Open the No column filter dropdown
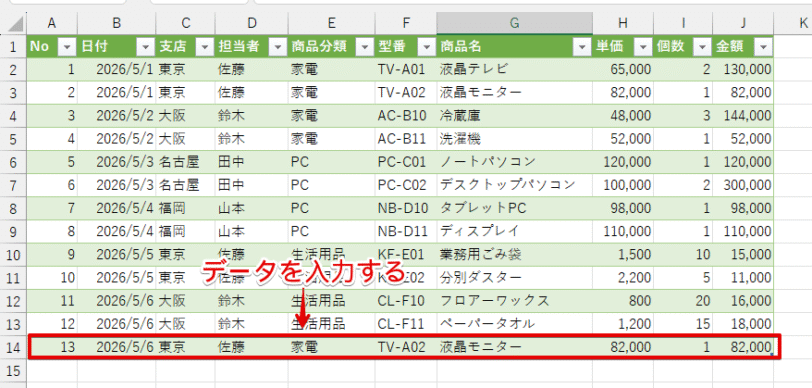Screen dimensions: 812x388 click(67, 47)
